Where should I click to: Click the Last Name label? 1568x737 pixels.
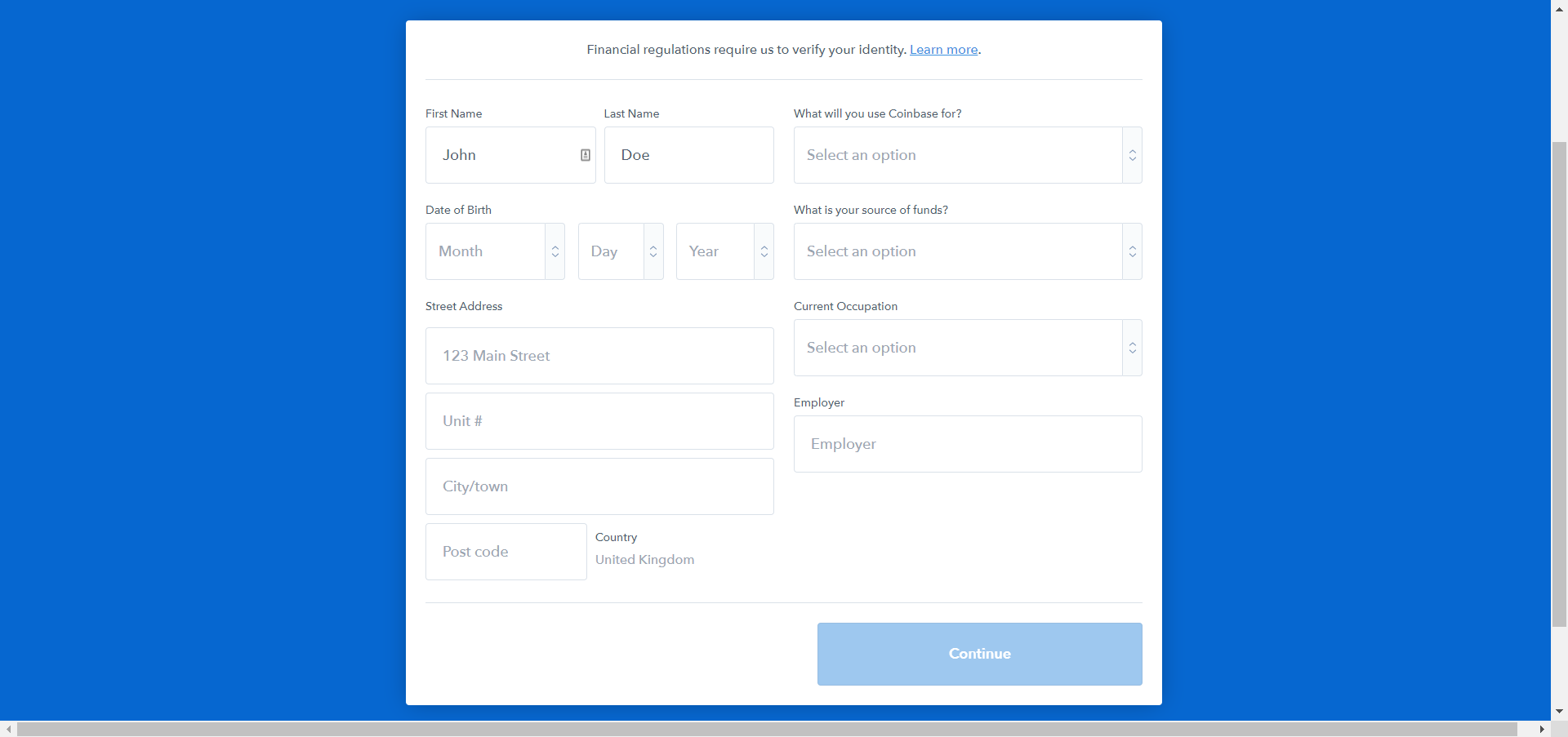(631, 113)
